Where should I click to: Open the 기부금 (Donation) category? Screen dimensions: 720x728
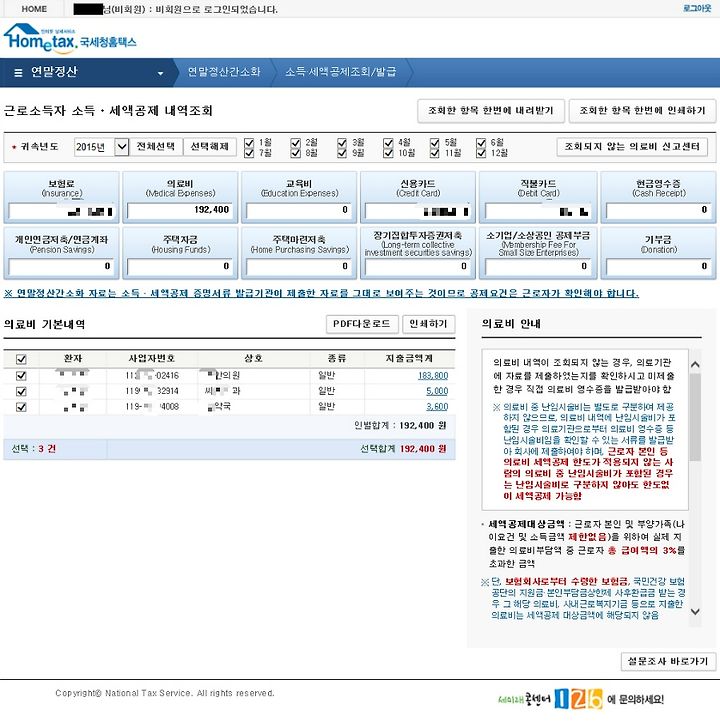tap(658, 253)
